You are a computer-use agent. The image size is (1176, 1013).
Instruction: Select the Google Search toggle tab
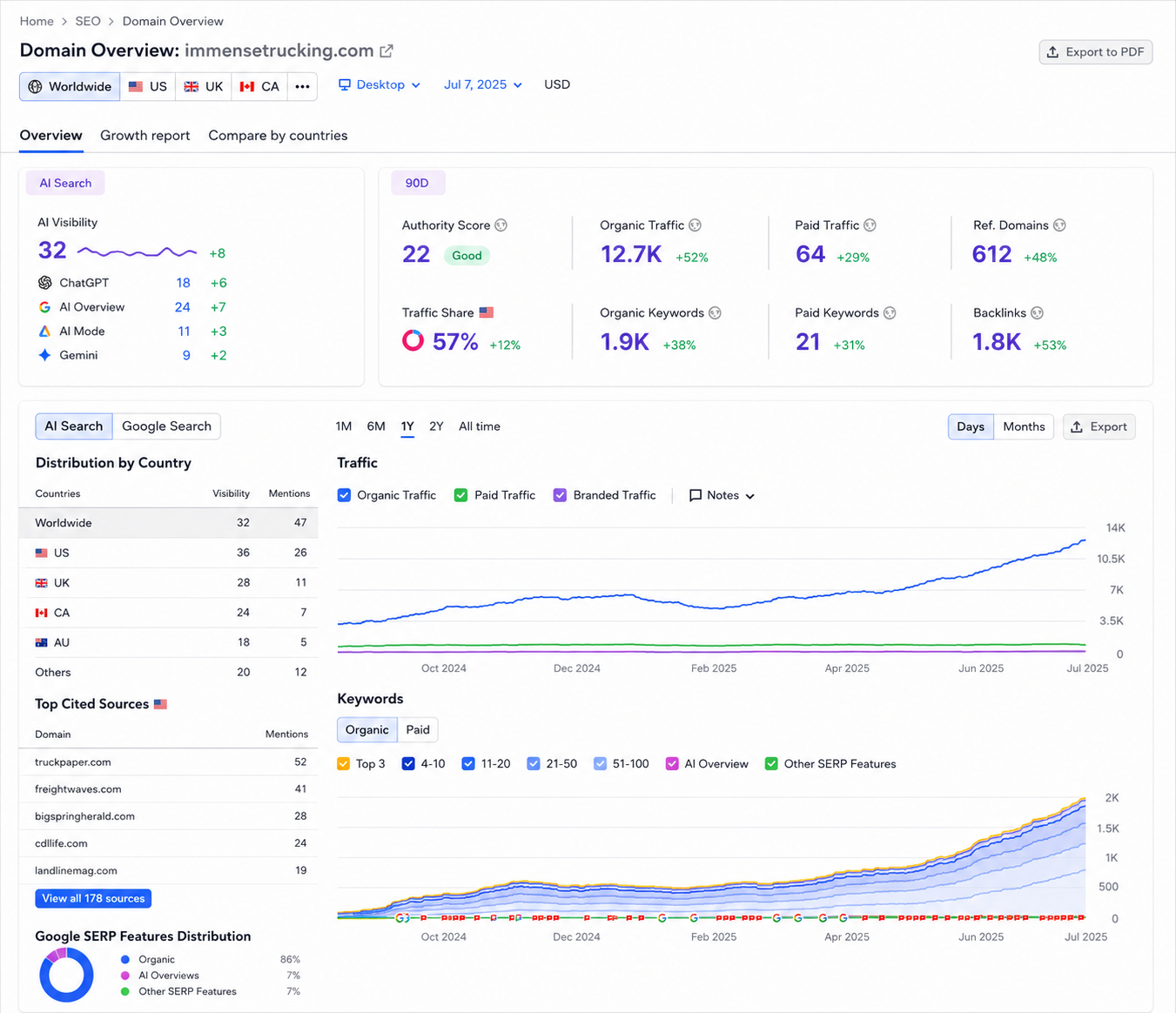point(166,426)
